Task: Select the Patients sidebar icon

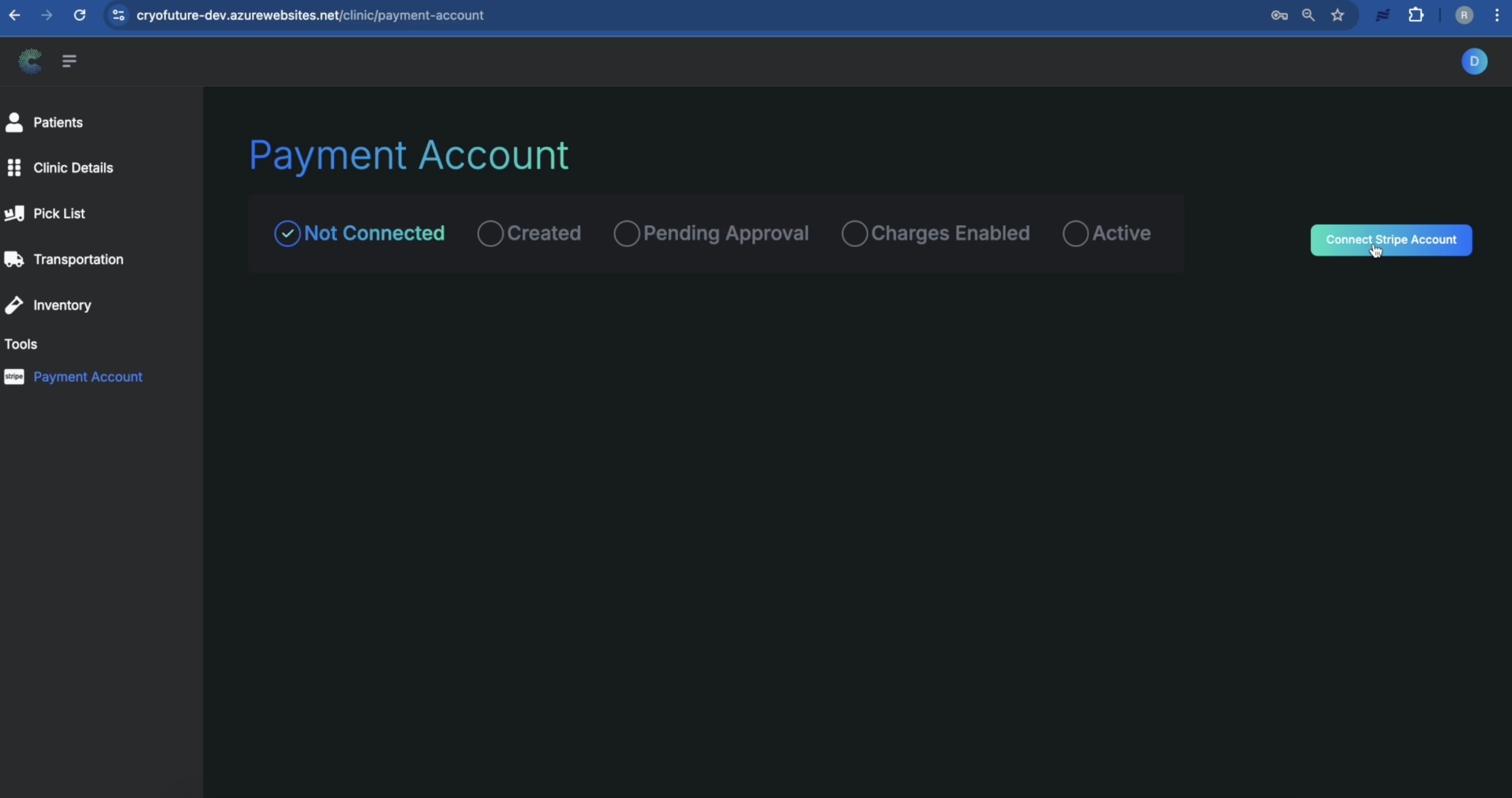Action: tap(14, 122)
